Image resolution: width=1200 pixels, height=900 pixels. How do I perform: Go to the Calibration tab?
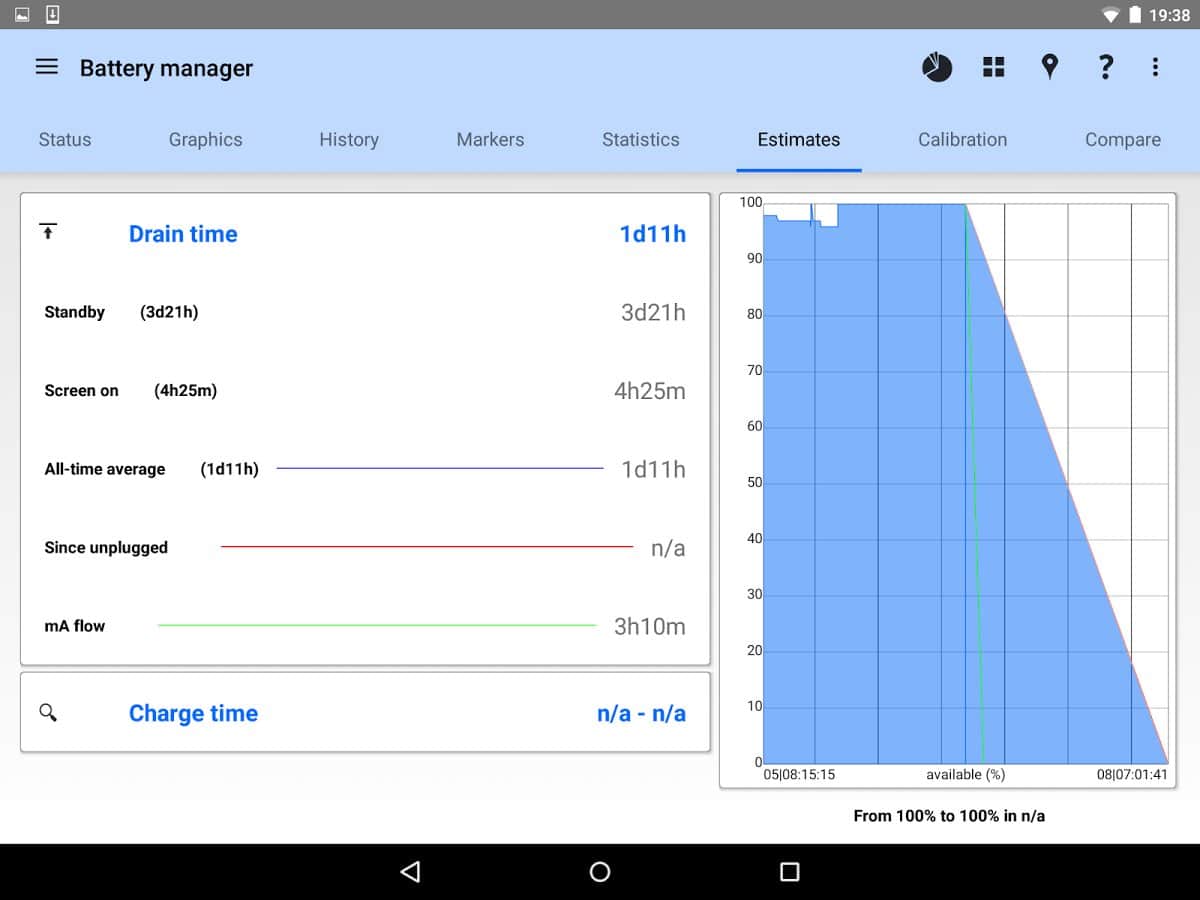point(962,140)
